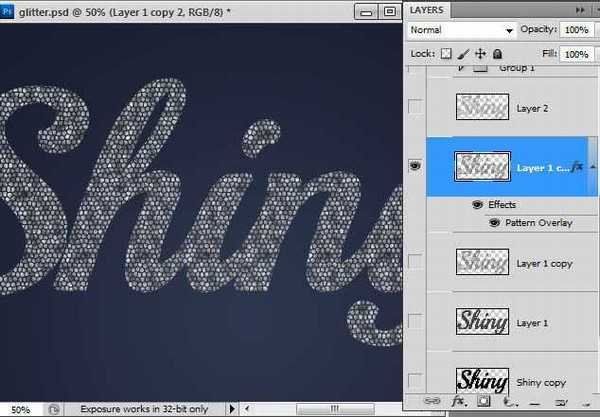Screen dimensions: 600x417
Task: Click the 'Exposure works in 32-bit only' status text
Action: [x=144, y=409]
